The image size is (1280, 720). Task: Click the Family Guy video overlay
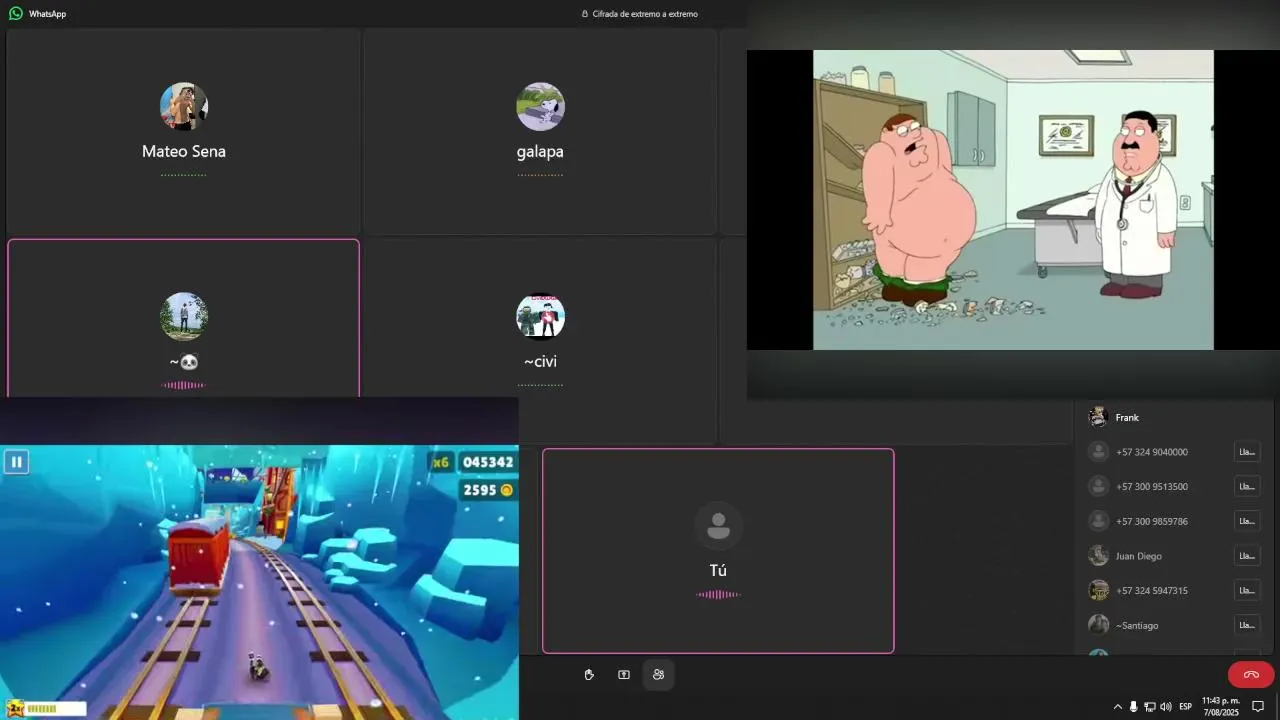[1013, 200]
